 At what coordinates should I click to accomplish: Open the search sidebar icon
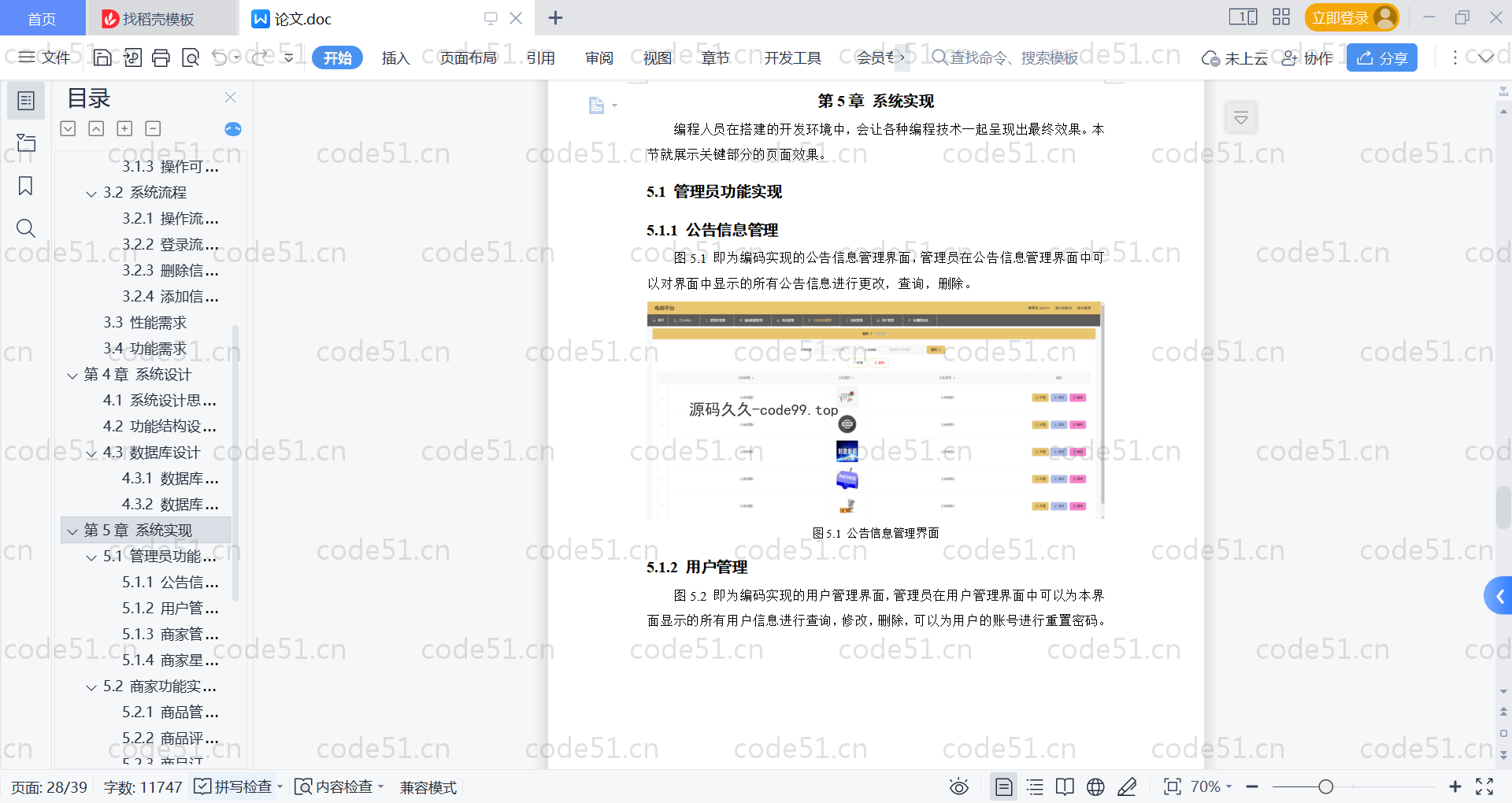[26, 228]
